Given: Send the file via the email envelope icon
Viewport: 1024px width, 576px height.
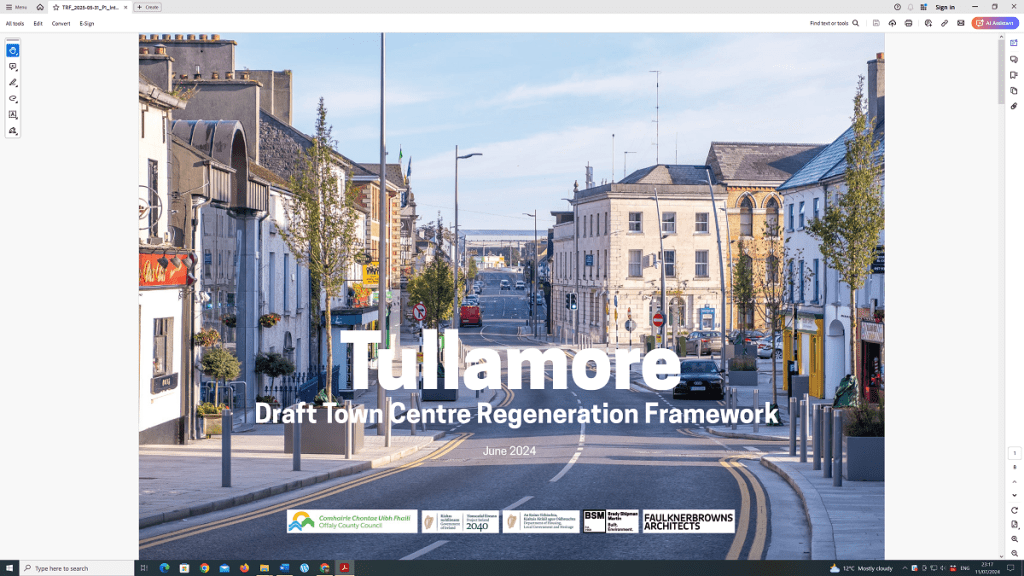Looking at the screenshot, I should click(961, 23).
